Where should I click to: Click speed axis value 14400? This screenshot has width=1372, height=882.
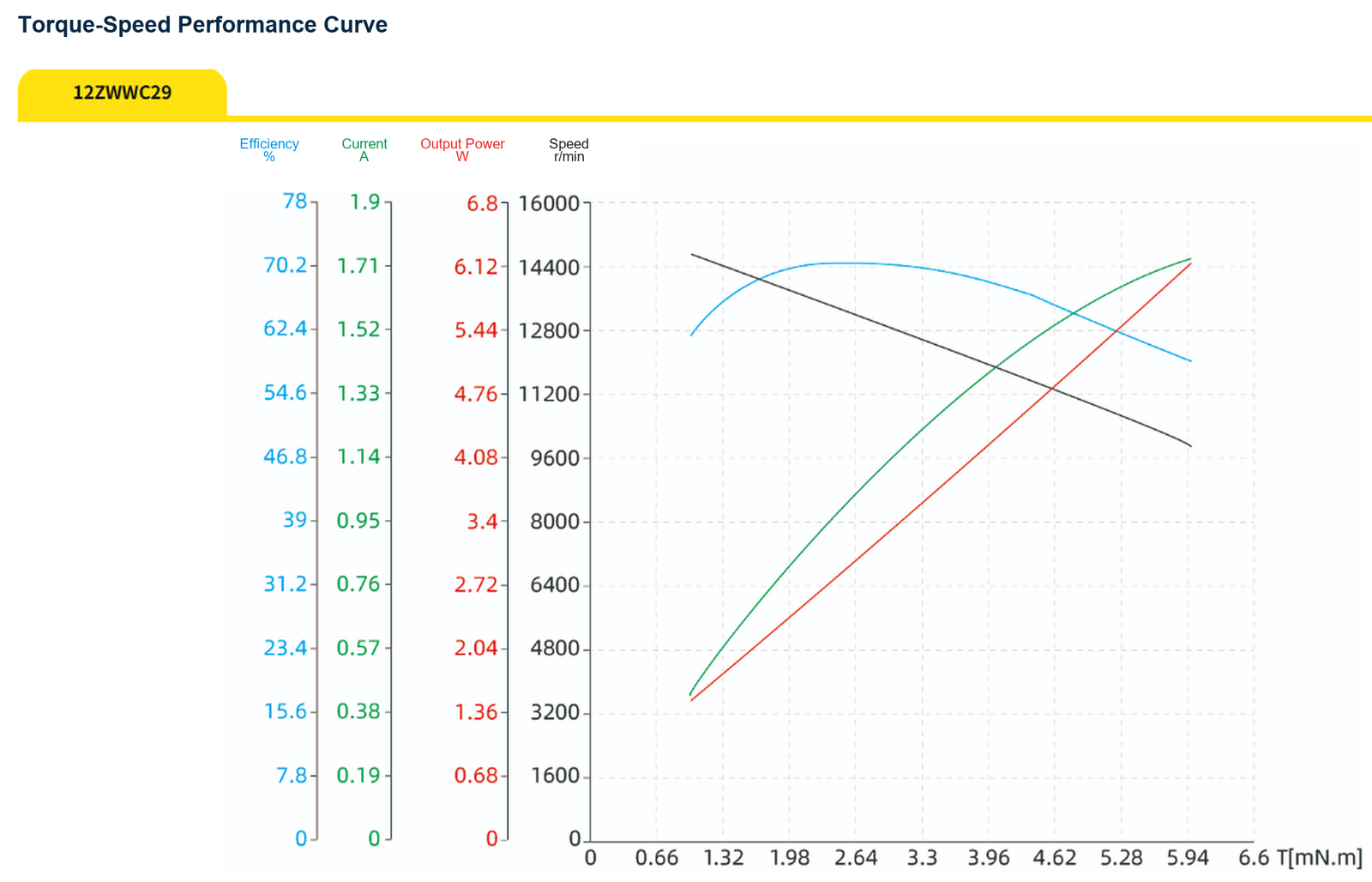pyautogui.click(x=549, y=267)
